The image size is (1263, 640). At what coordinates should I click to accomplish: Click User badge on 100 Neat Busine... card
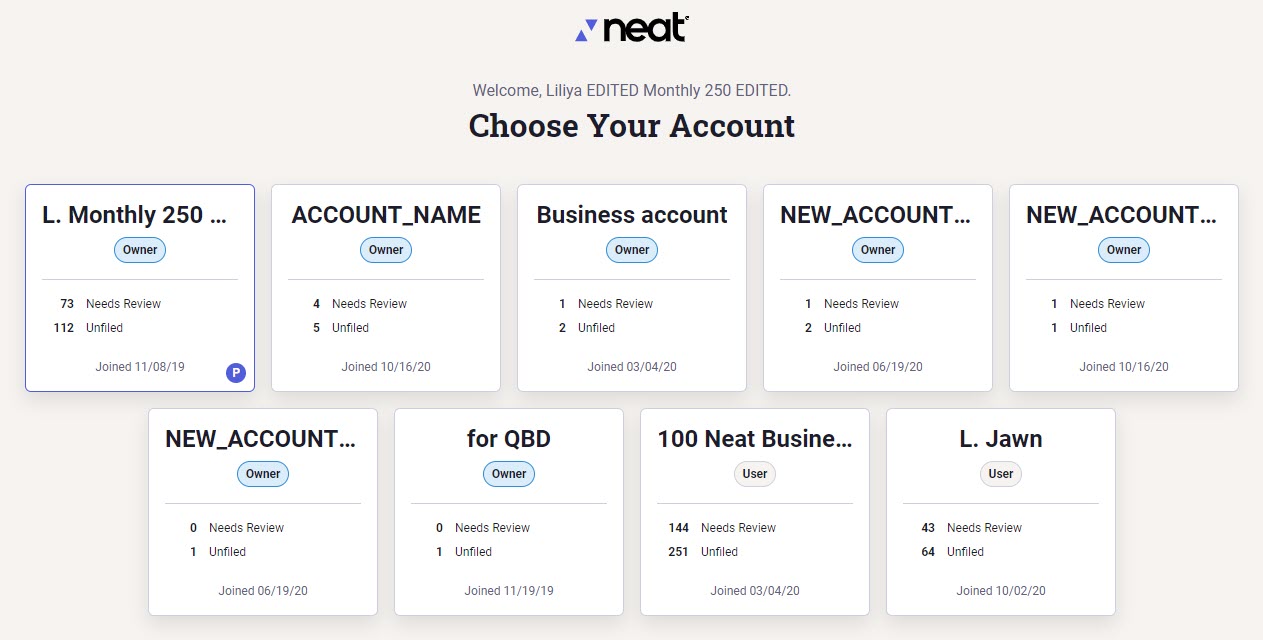coord(755,474)
